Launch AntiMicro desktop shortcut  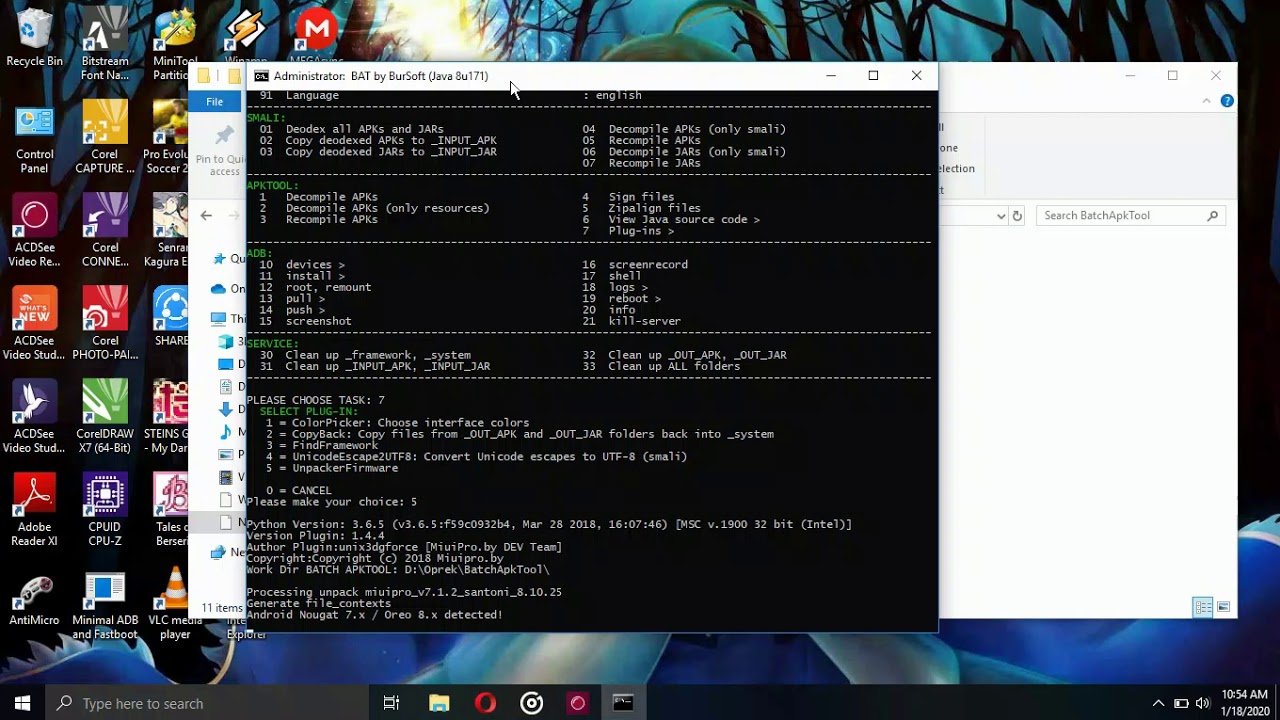point(34,602)
